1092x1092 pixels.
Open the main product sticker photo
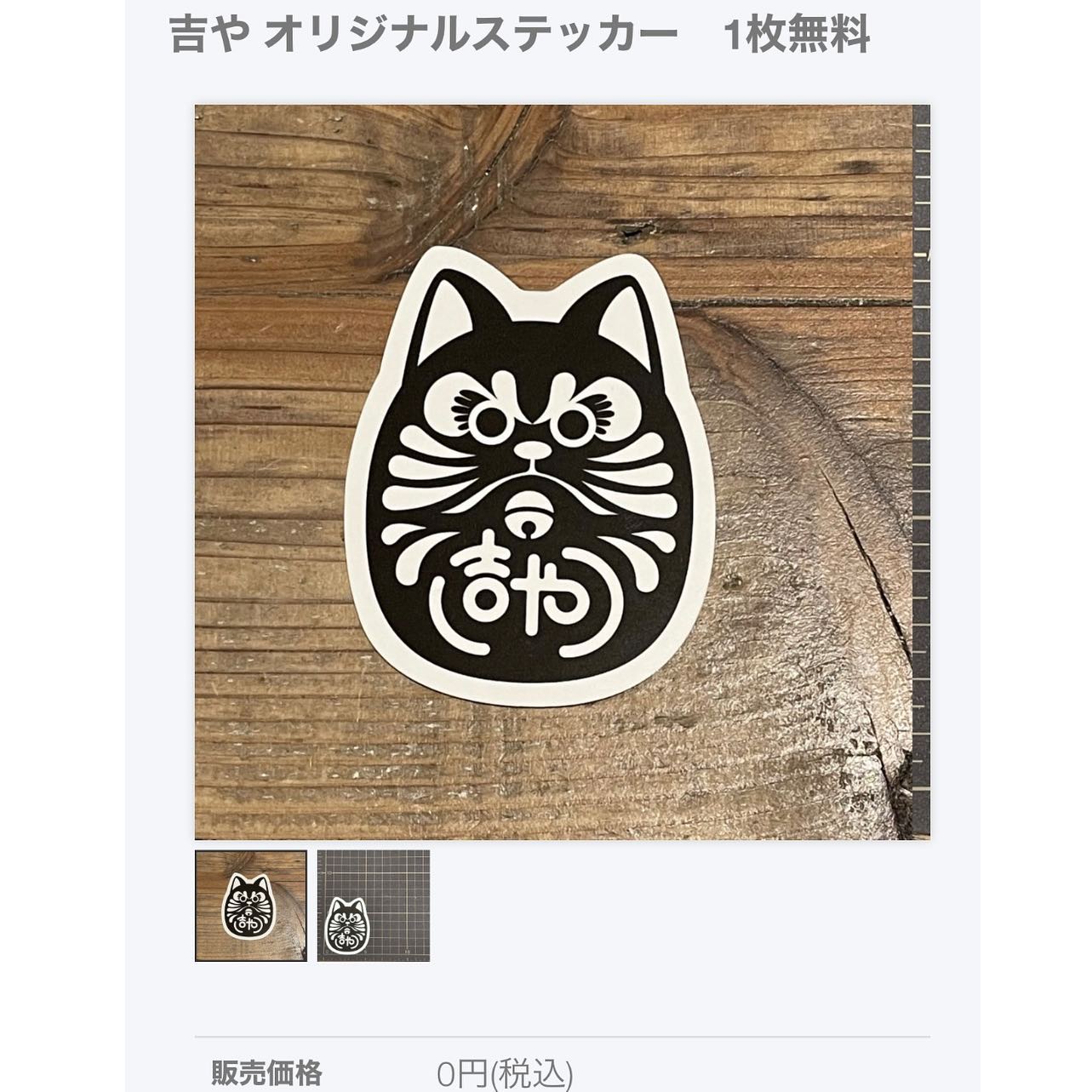click(x=562, y=472)
